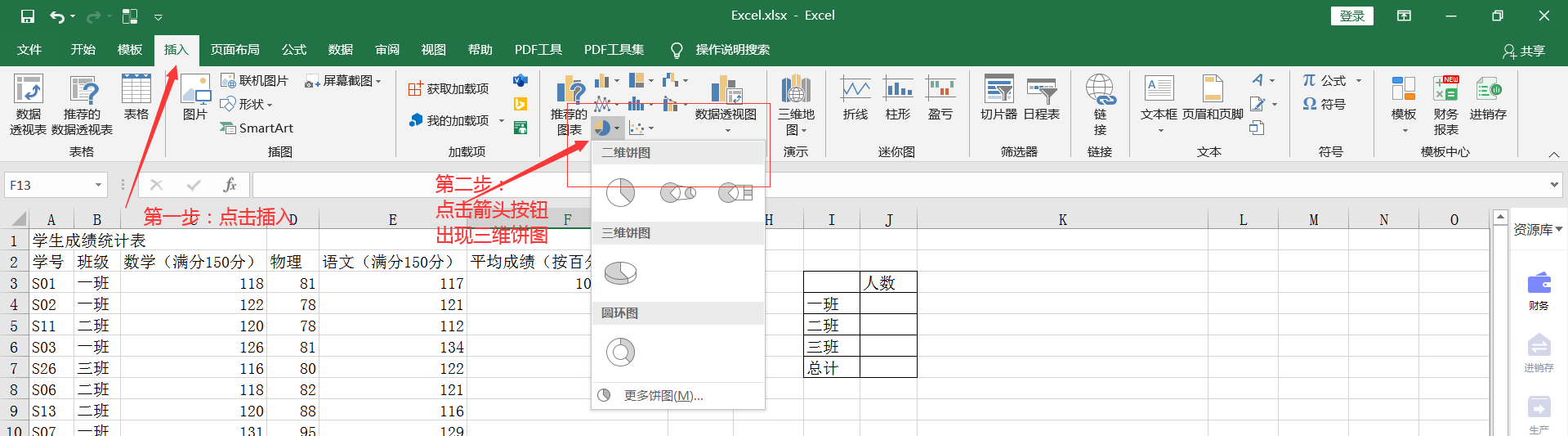Expand the scatter chart dropdown
Viewport: 1568px width, 436px height.
[651, 128]
